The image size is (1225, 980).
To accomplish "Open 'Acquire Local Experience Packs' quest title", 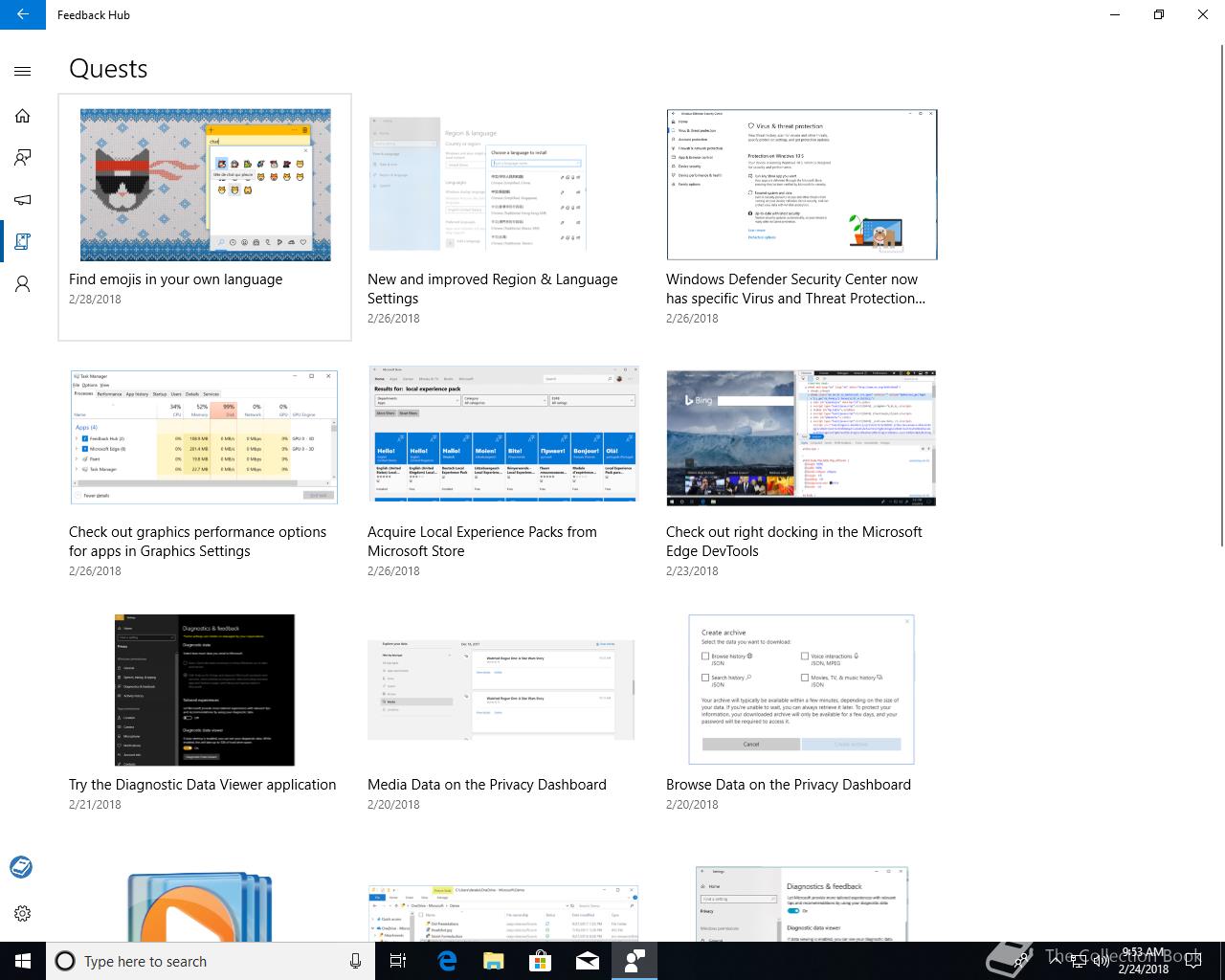I will pyautogui.click(x=482, y=542).
